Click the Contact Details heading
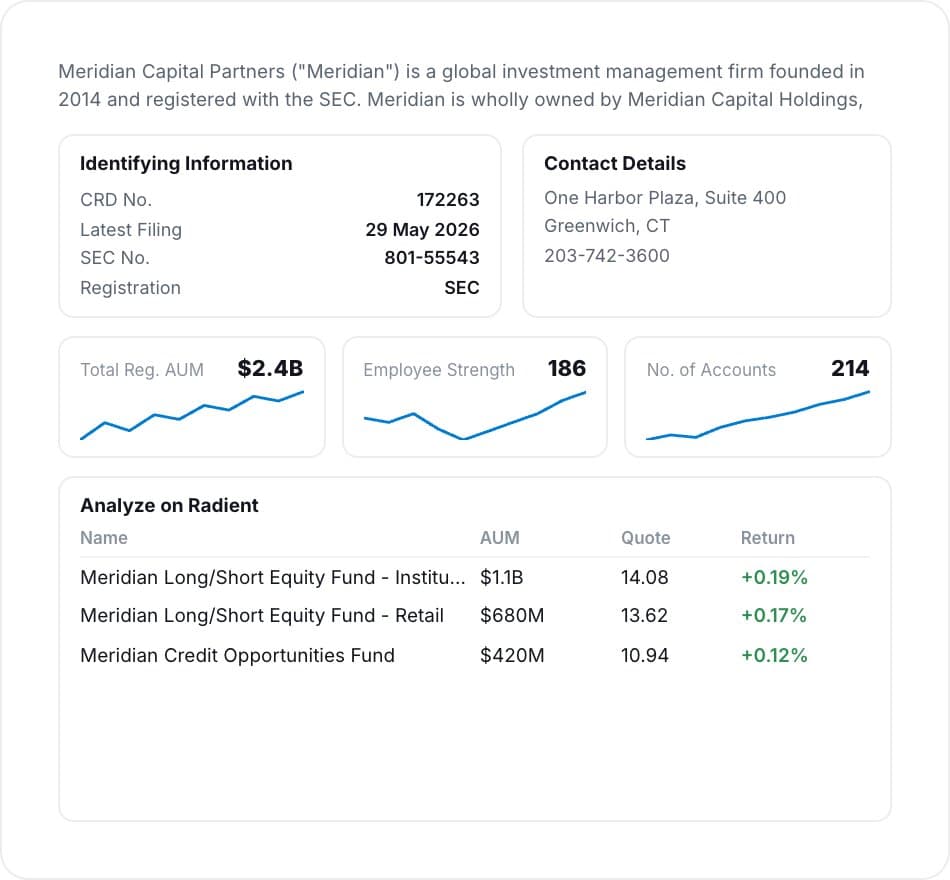This screenshot has width=950, height=880. [x=615, y=164]
